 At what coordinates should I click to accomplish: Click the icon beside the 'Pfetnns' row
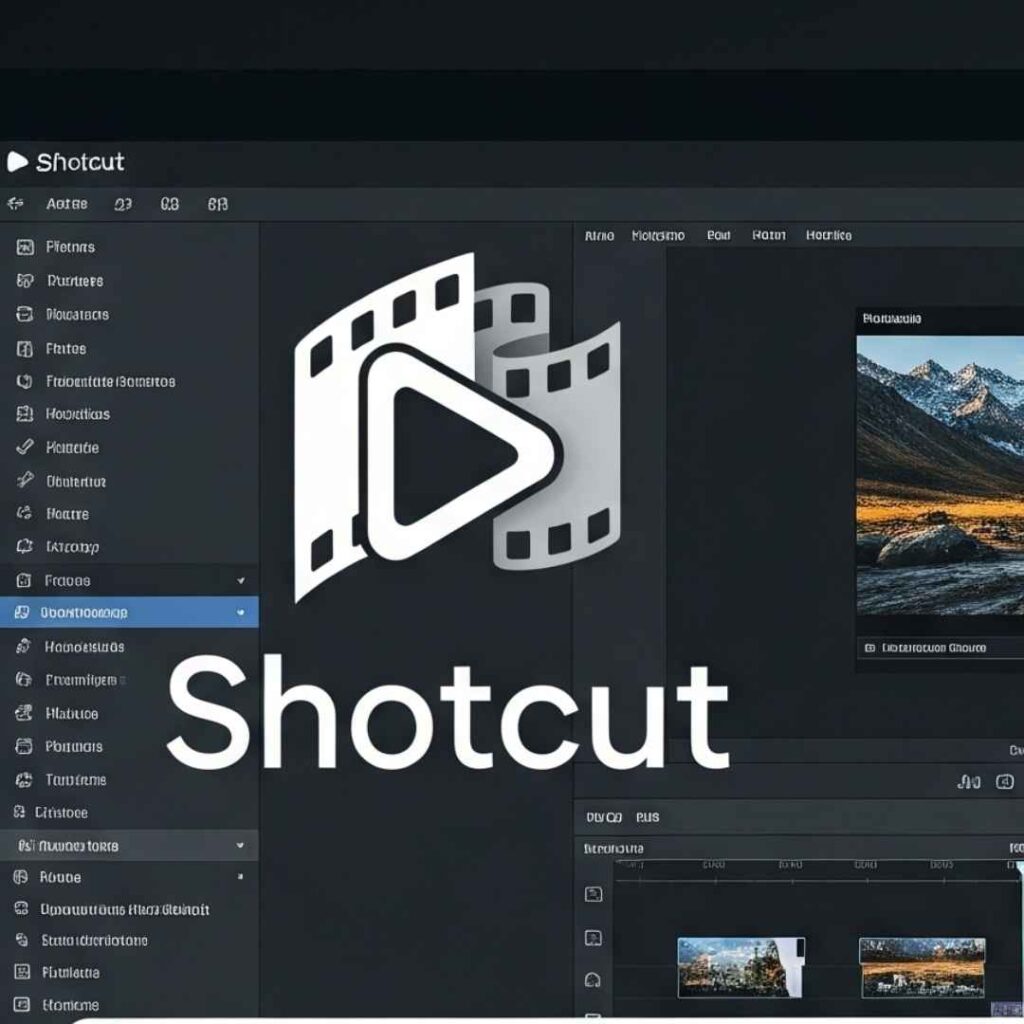[25, 247]
